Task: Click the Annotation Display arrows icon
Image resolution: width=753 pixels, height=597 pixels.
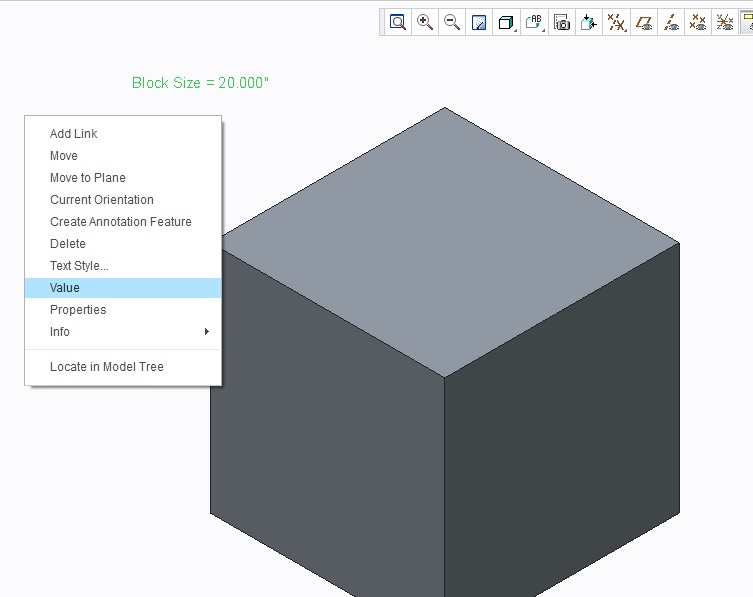Action: tap(588, 22)
